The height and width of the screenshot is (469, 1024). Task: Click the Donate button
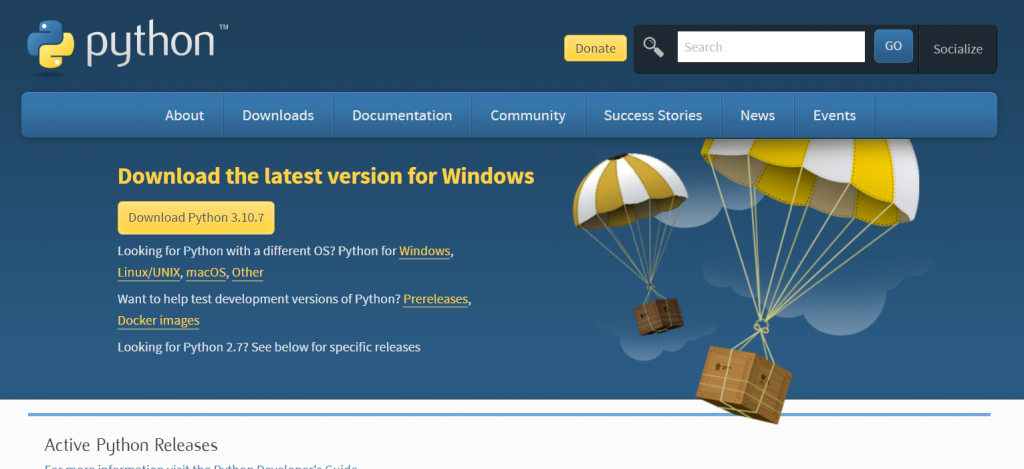[596, 48]
